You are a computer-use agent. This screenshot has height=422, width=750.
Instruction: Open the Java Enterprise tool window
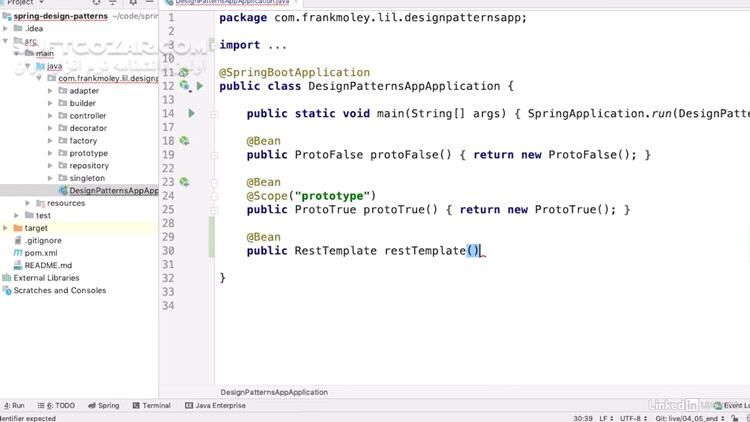pos(215,405)
